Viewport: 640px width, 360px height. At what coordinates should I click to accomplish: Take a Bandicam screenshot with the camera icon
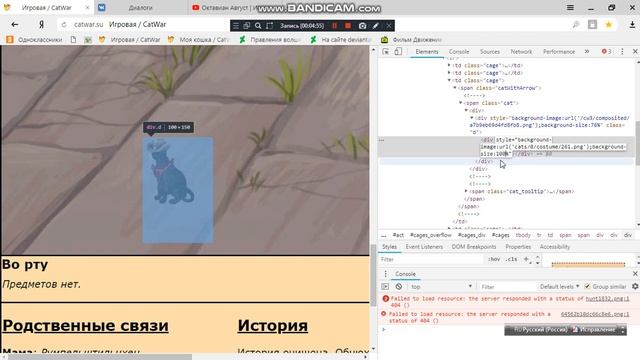tap(362, 25)
